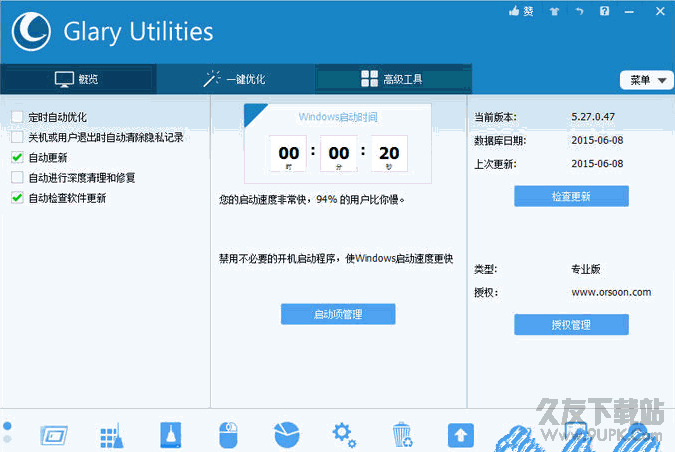Click the monitor icon on 概览 tab
The height and width of the screenshot is (452, 675).
[x=64, y=79]
